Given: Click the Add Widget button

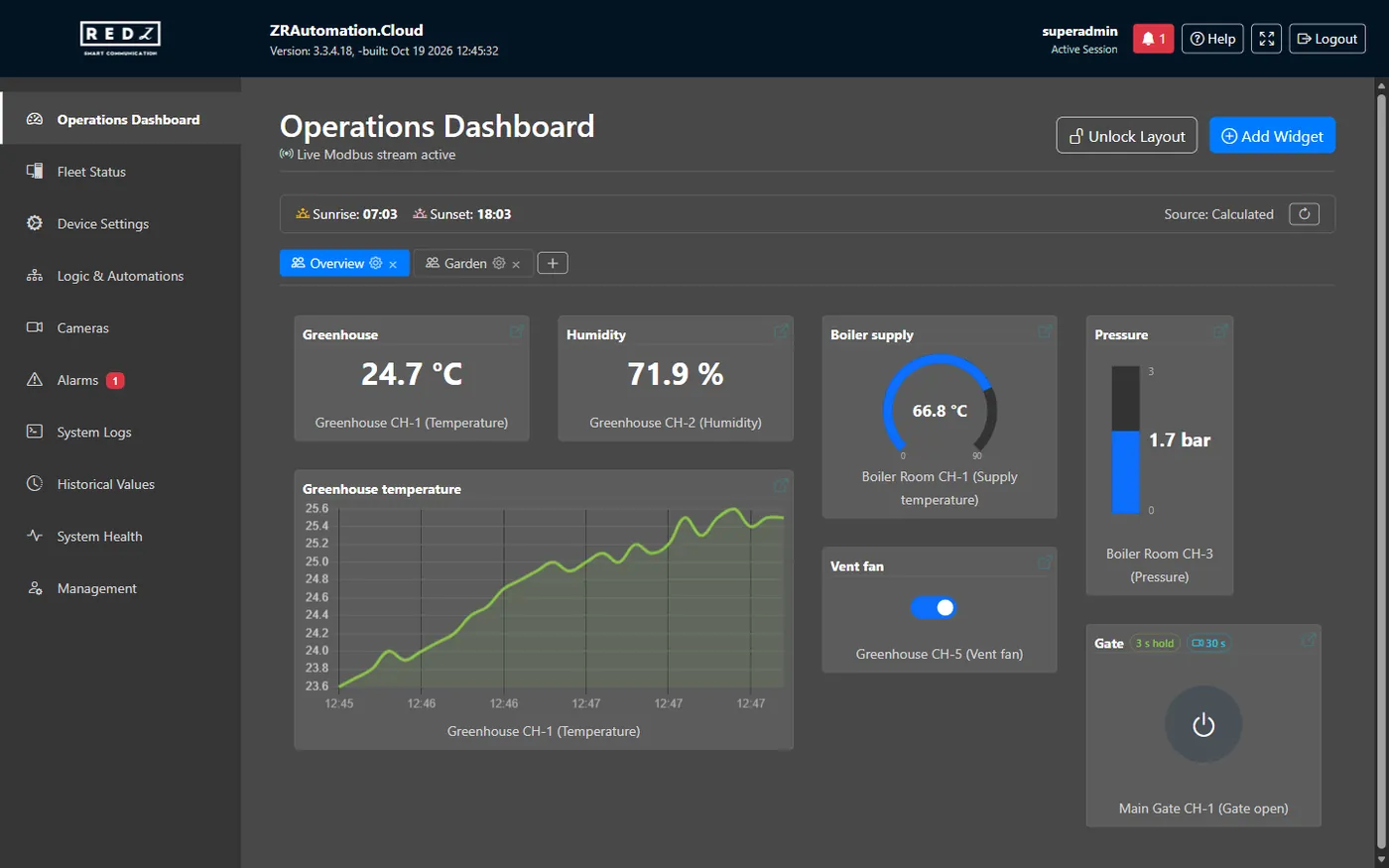Looking at the screenshot, I should pos(1272,136).
